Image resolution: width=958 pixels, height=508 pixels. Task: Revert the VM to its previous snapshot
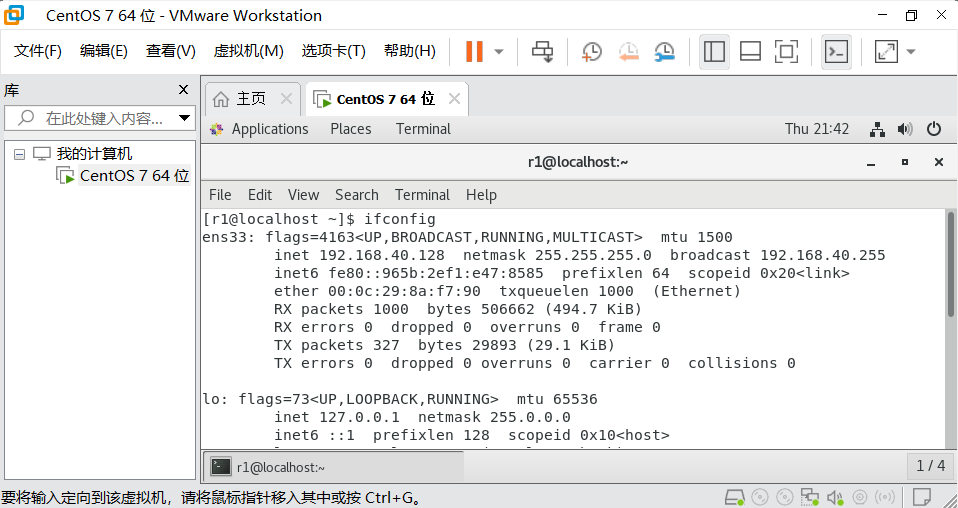coord(628,52)
